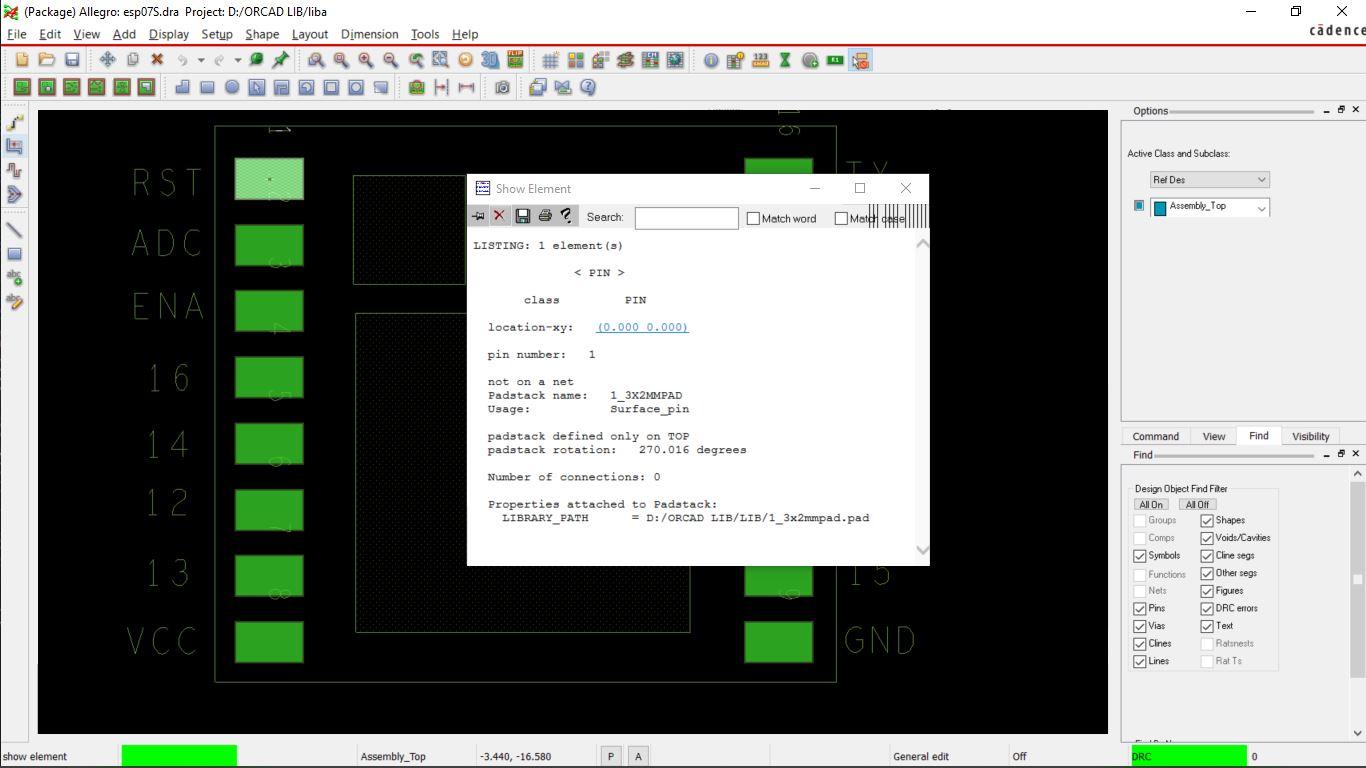This screenshot has height=768, width=1366.
Task: Print the Show Element listing
Action: click(545, 216)
